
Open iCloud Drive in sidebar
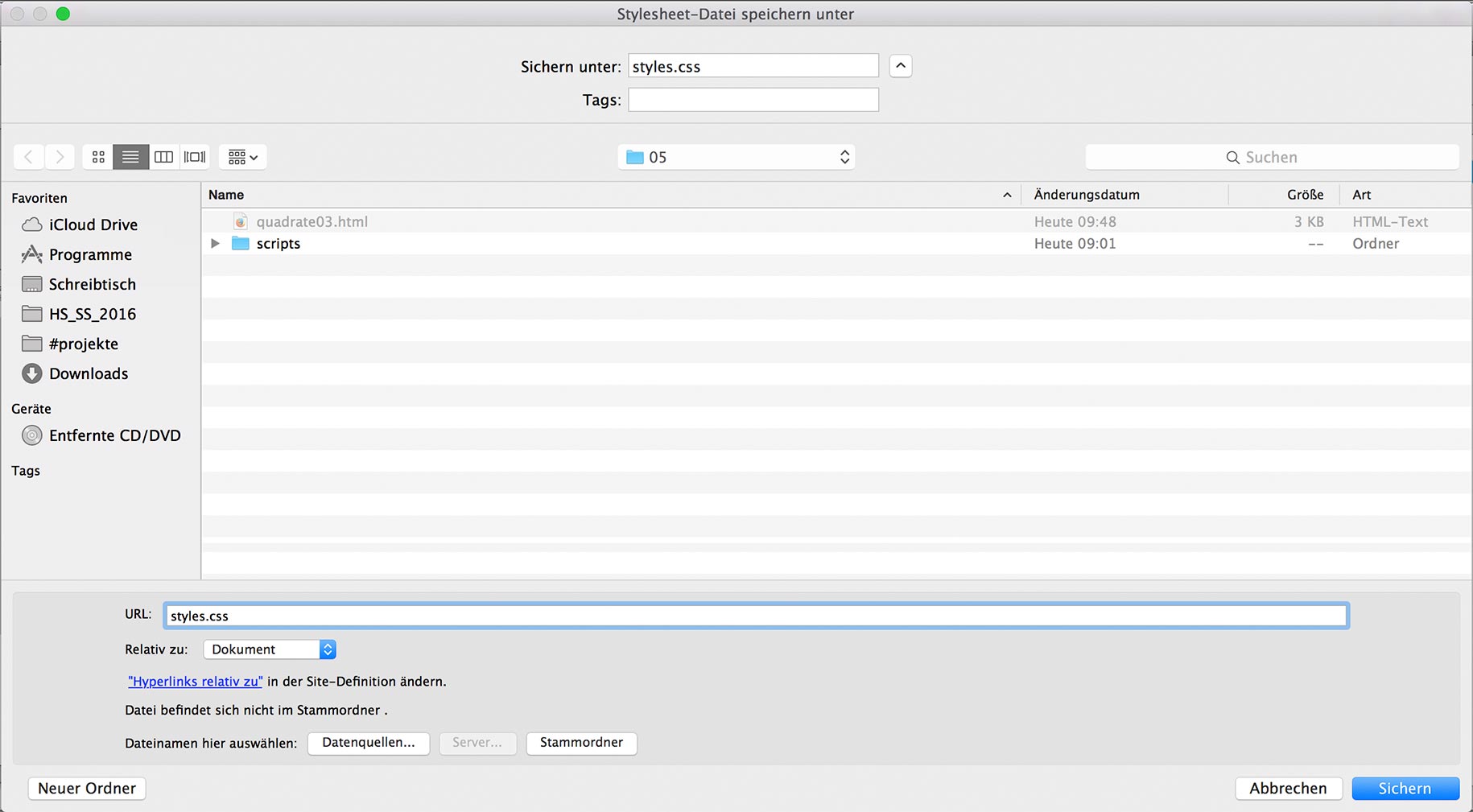point(93,225)
